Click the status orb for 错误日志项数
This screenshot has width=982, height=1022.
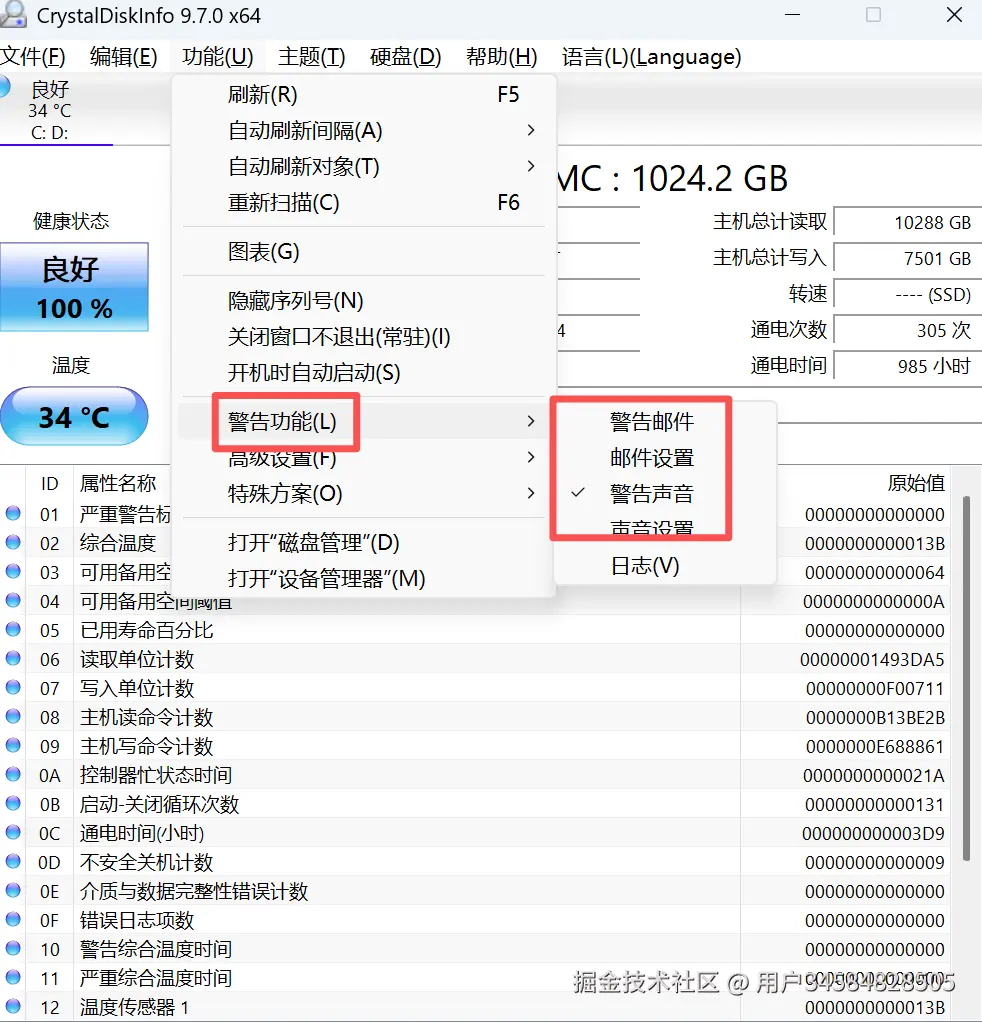pos(13,920)
